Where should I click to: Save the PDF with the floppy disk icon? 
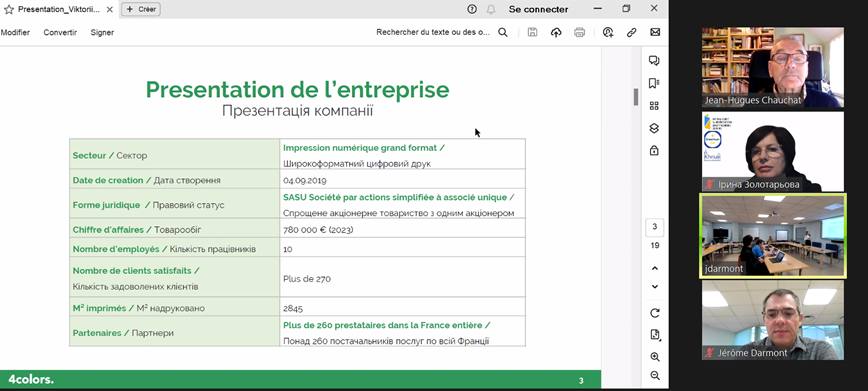tap(533, 32)
